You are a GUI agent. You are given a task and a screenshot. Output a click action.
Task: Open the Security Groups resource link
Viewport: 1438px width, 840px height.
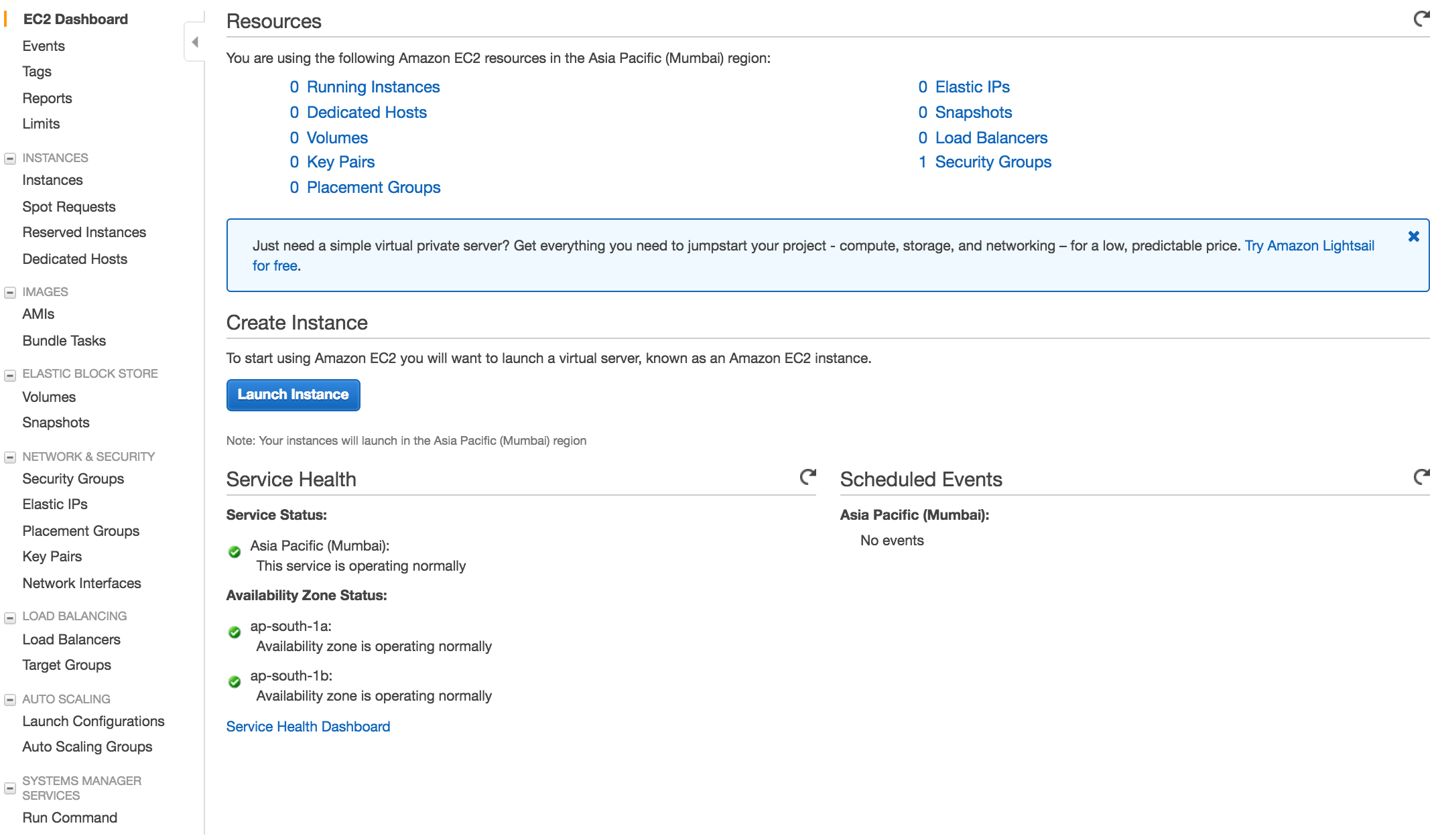[x=993, y=162]
